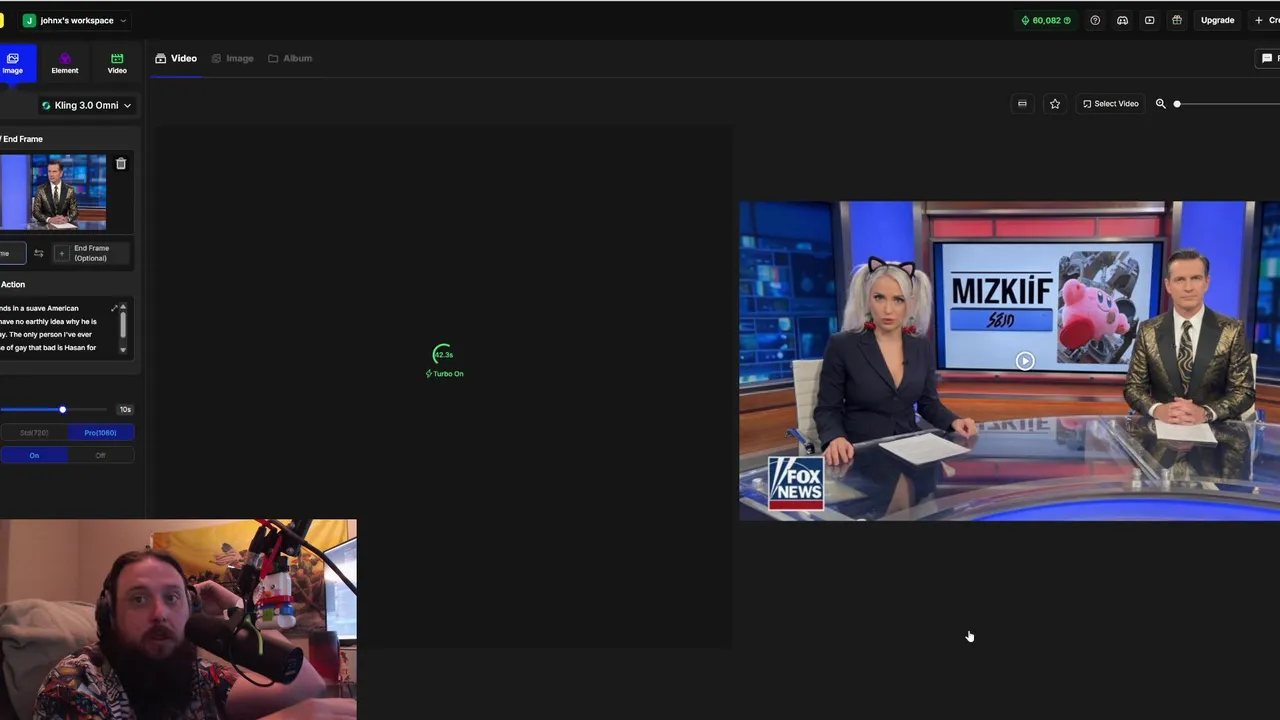
Task: Select the Element mode in sidebar
Action: pyautogui.click(x=65, y=63)
